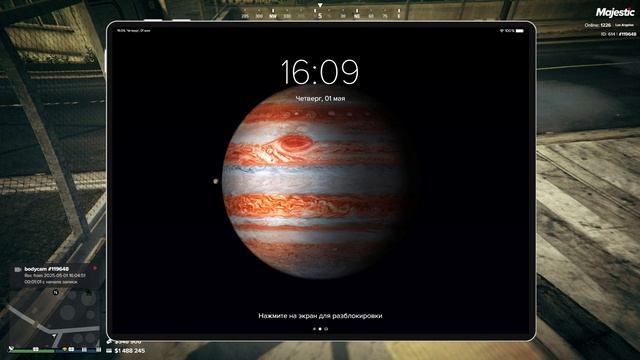Click the 16:09 lock screen clock
This screenshot has width=640, height=360.
click(320, 72)
